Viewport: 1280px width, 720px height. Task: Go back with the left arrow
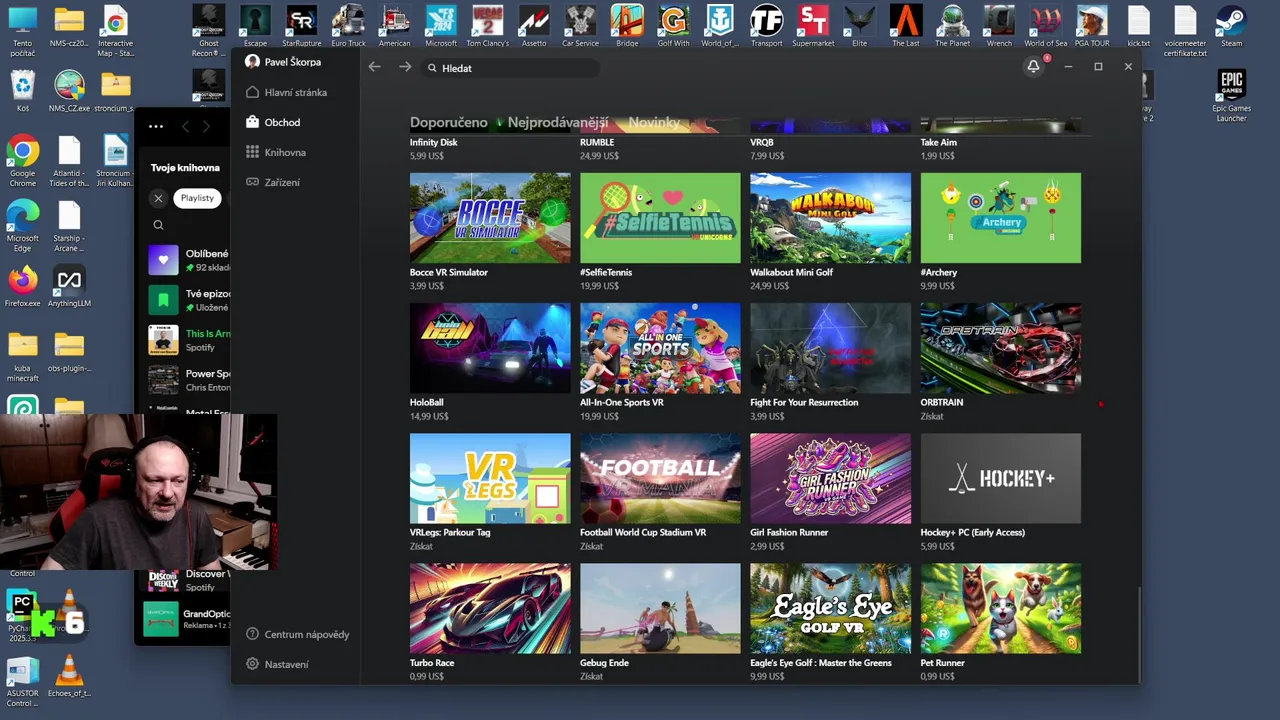tap(374, 67)
